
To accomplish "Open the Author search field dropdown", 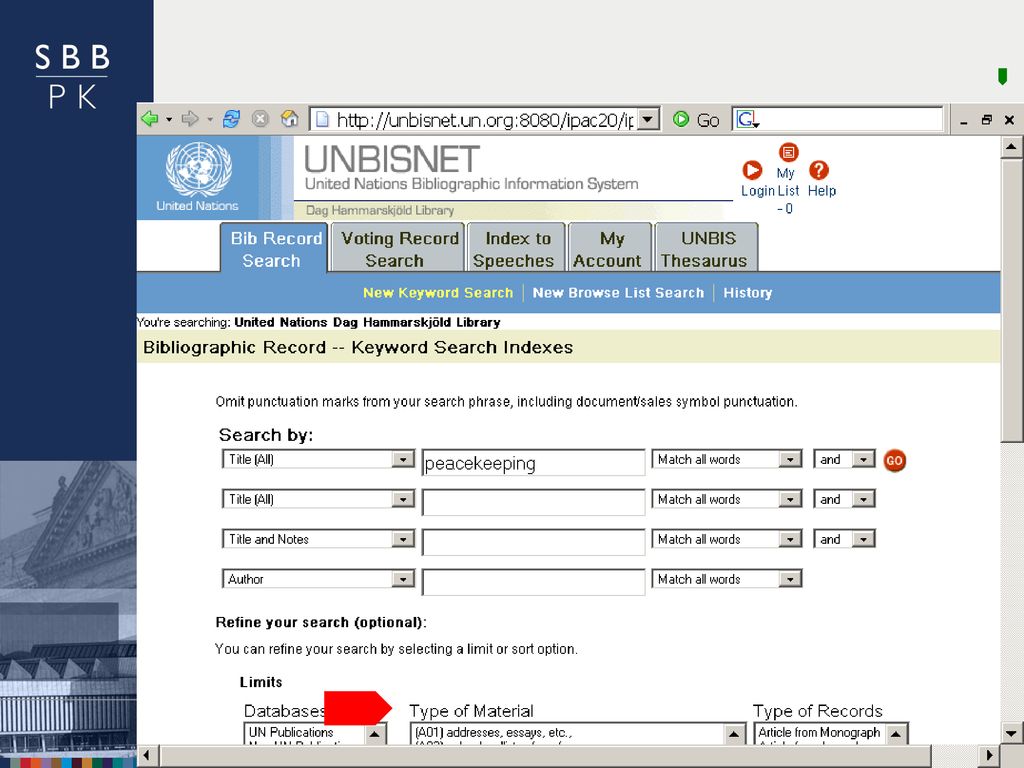I will click(403, 579).
